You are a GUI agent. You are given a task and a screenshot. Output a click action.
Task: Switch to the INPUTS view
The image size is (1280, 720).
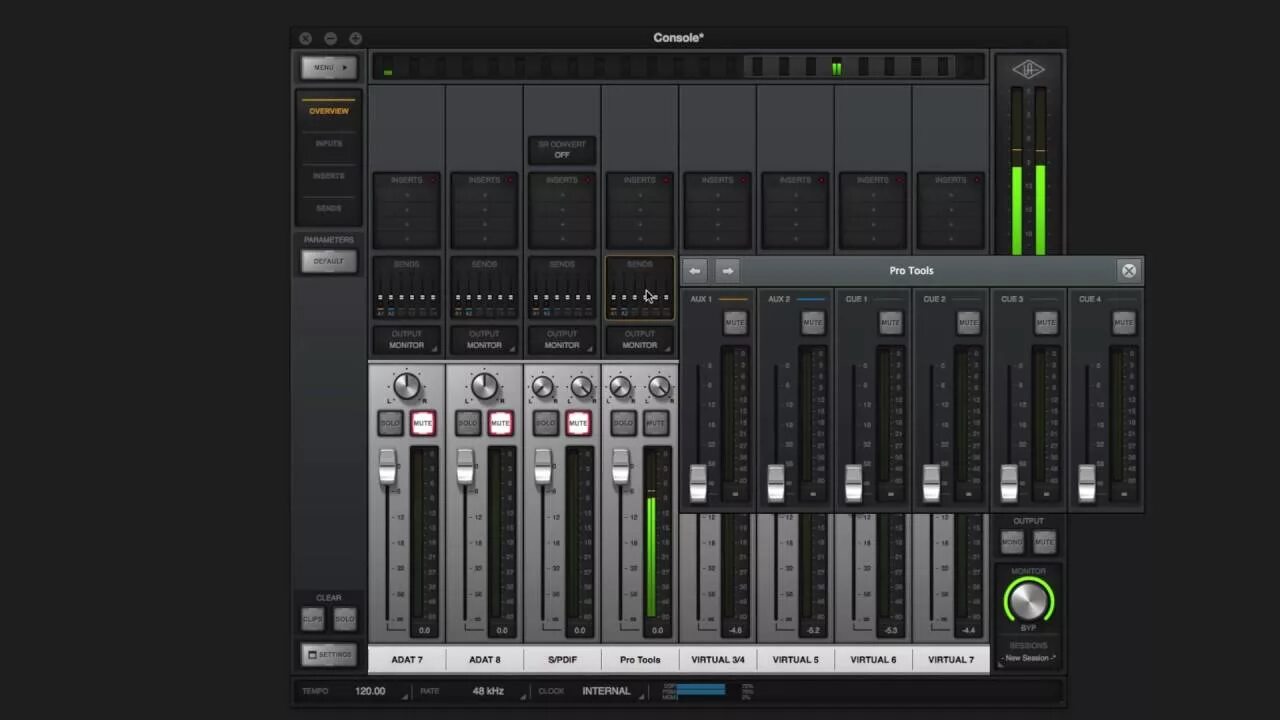click(x=329, y=144)
